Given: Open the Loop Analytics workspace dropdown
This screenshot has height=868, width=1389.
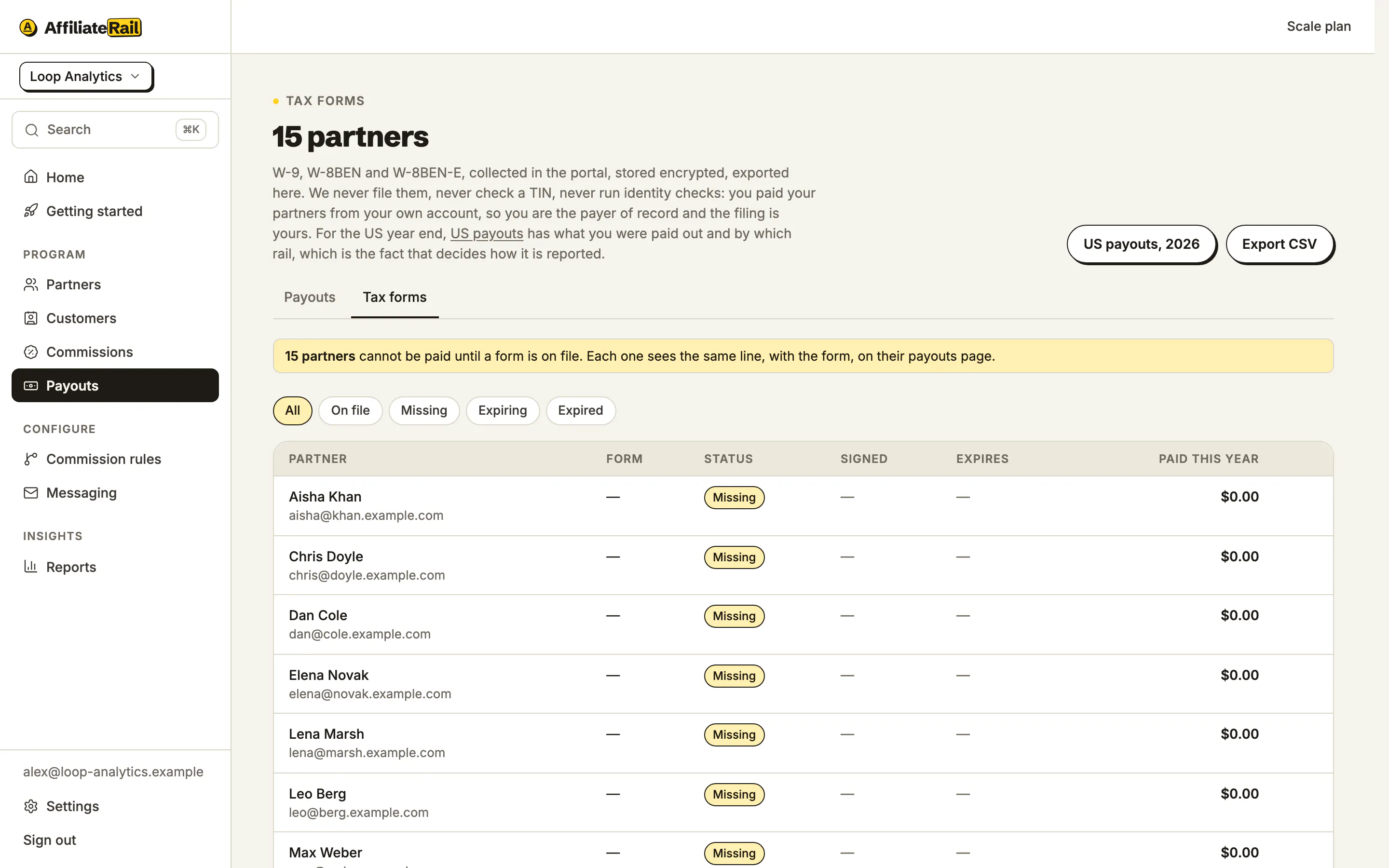Looking at the screenshot, I should click(x=86, y=76).
